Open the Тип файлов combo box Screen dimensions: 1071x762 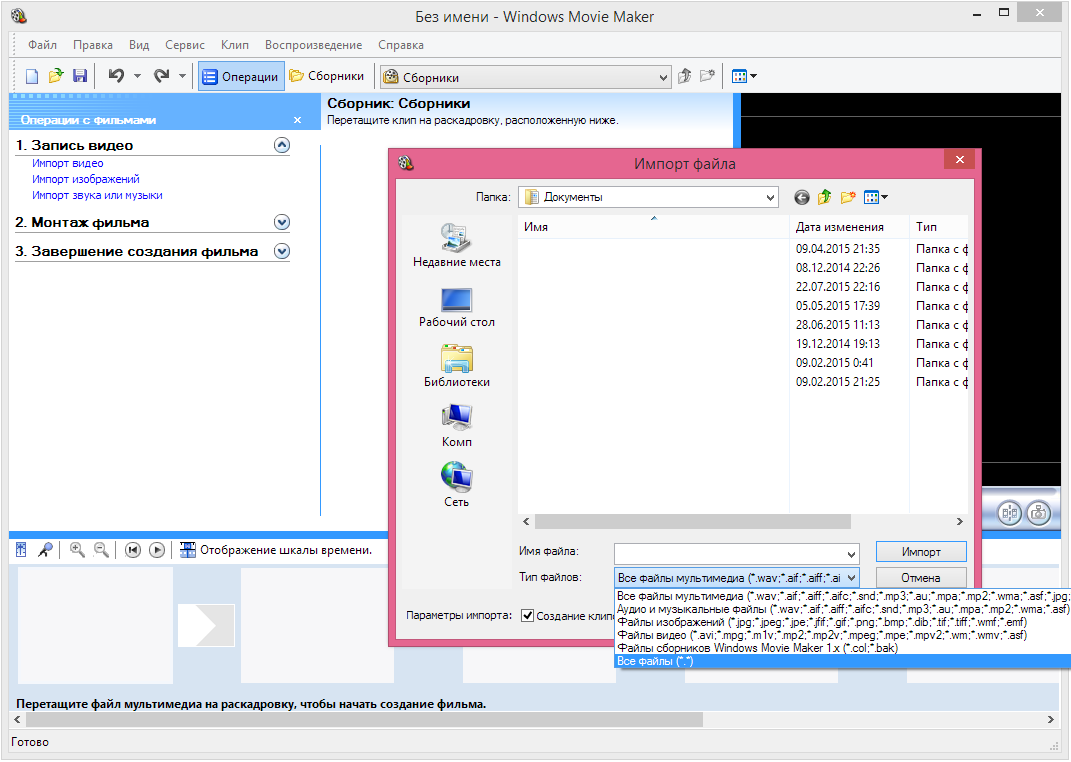click(736, 578)
